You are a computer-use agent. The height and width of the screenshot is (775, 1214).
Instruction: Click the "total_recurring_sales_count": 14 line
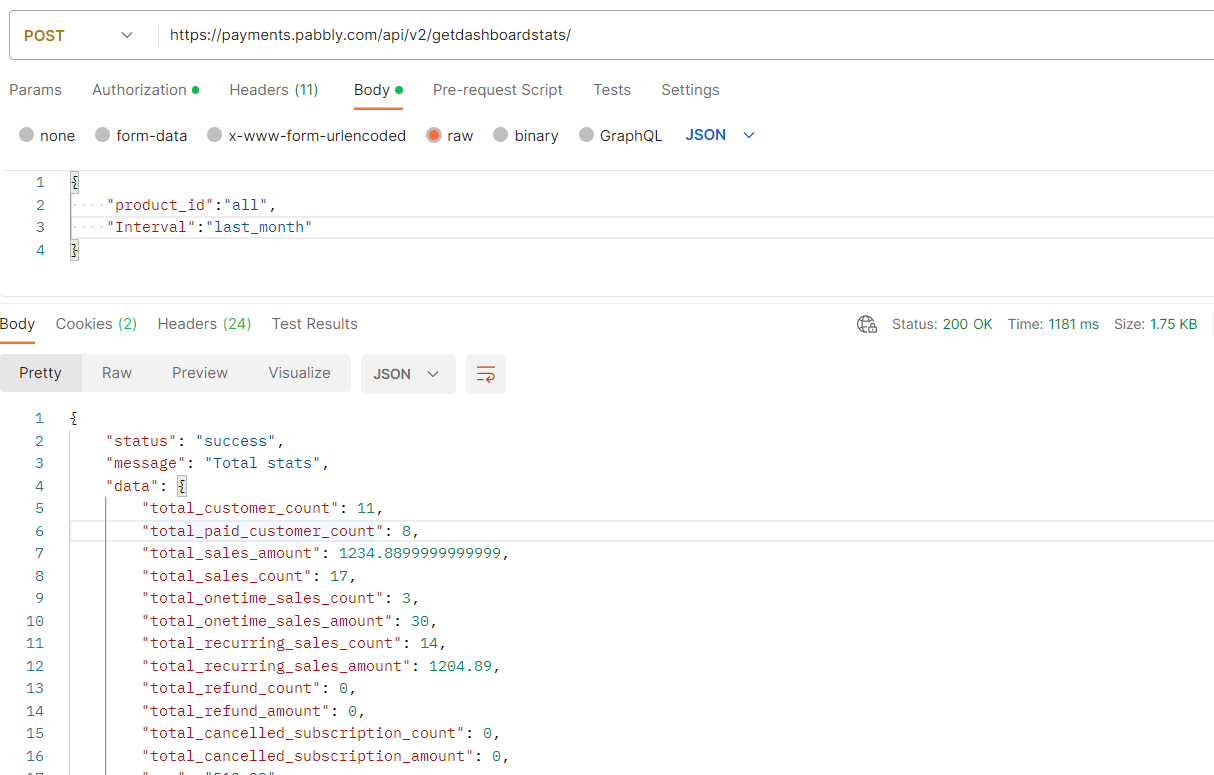[294, 643]
